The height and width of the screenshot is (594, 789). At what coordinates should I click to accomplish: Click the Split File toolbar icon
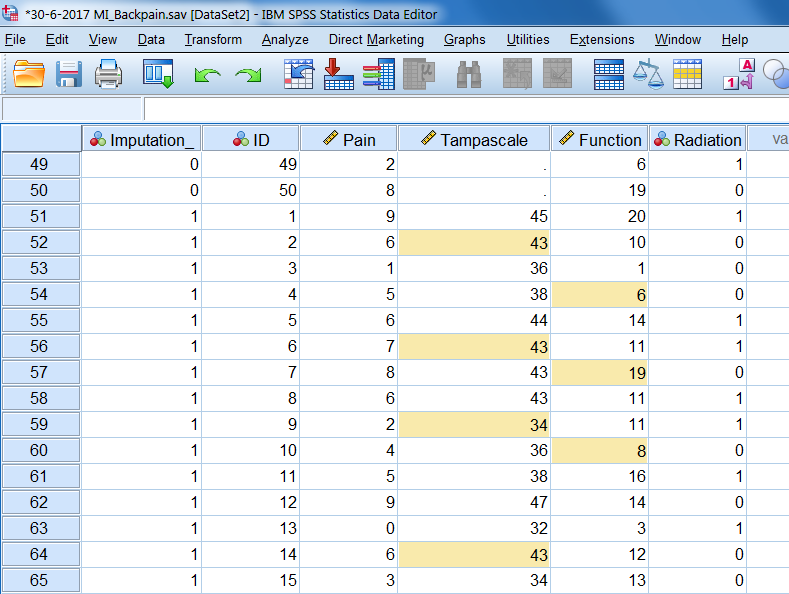[609, 73]
